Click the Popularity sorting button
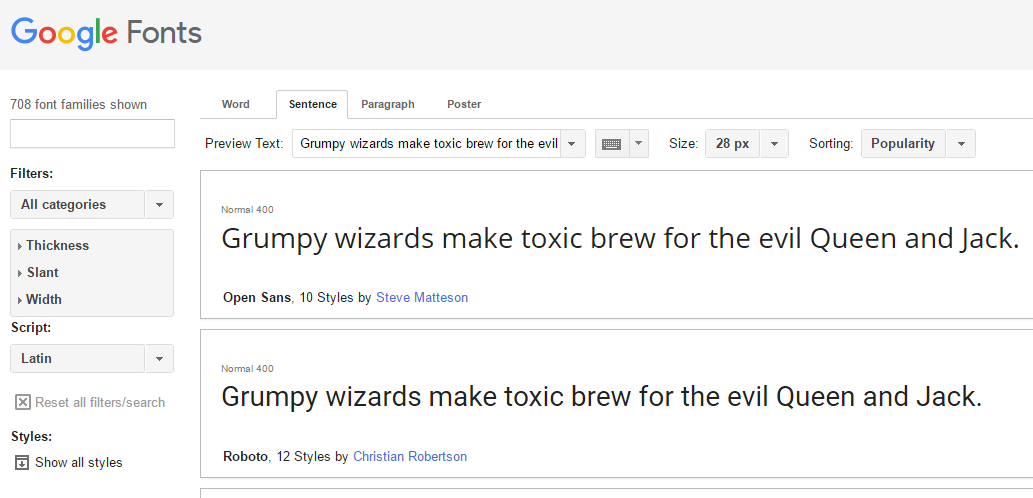The image size is (1033, 498). pos(903,144)
